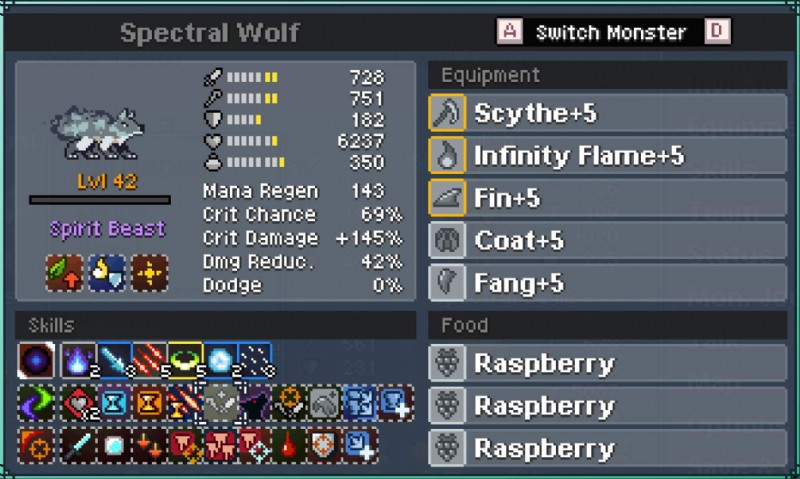Viewport: 800px width, 479px height.
Task: Select the green and purple swirl passive
Action: pos(36,403)
